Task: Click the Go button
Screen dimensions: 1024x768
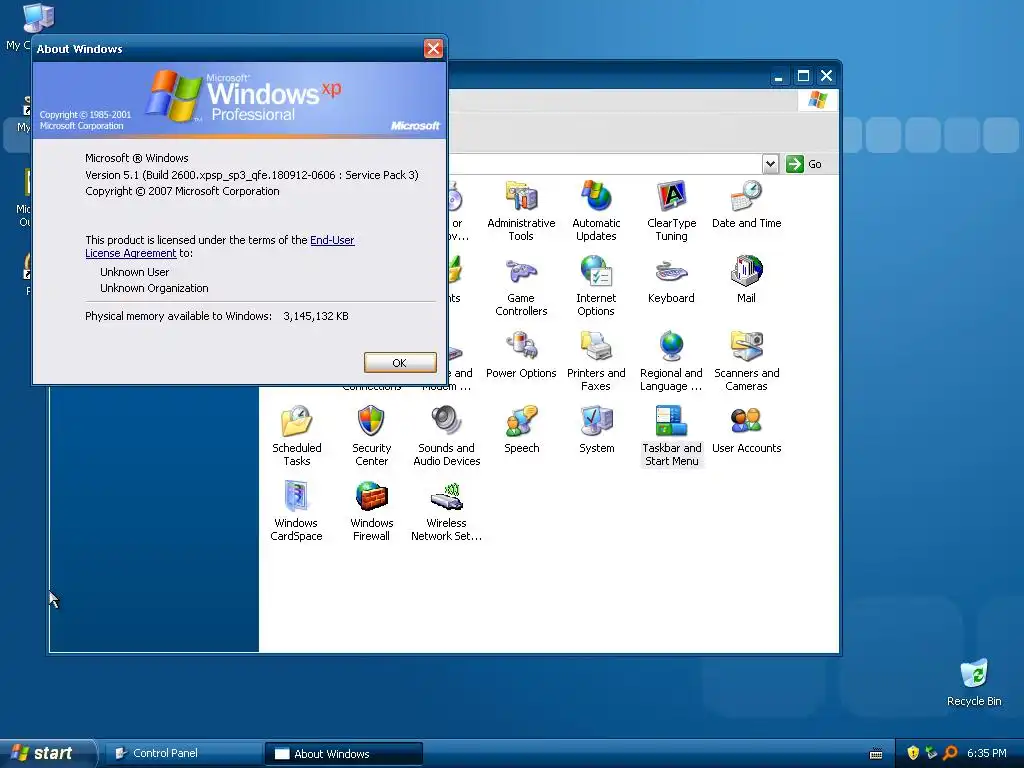Action: 804,164
